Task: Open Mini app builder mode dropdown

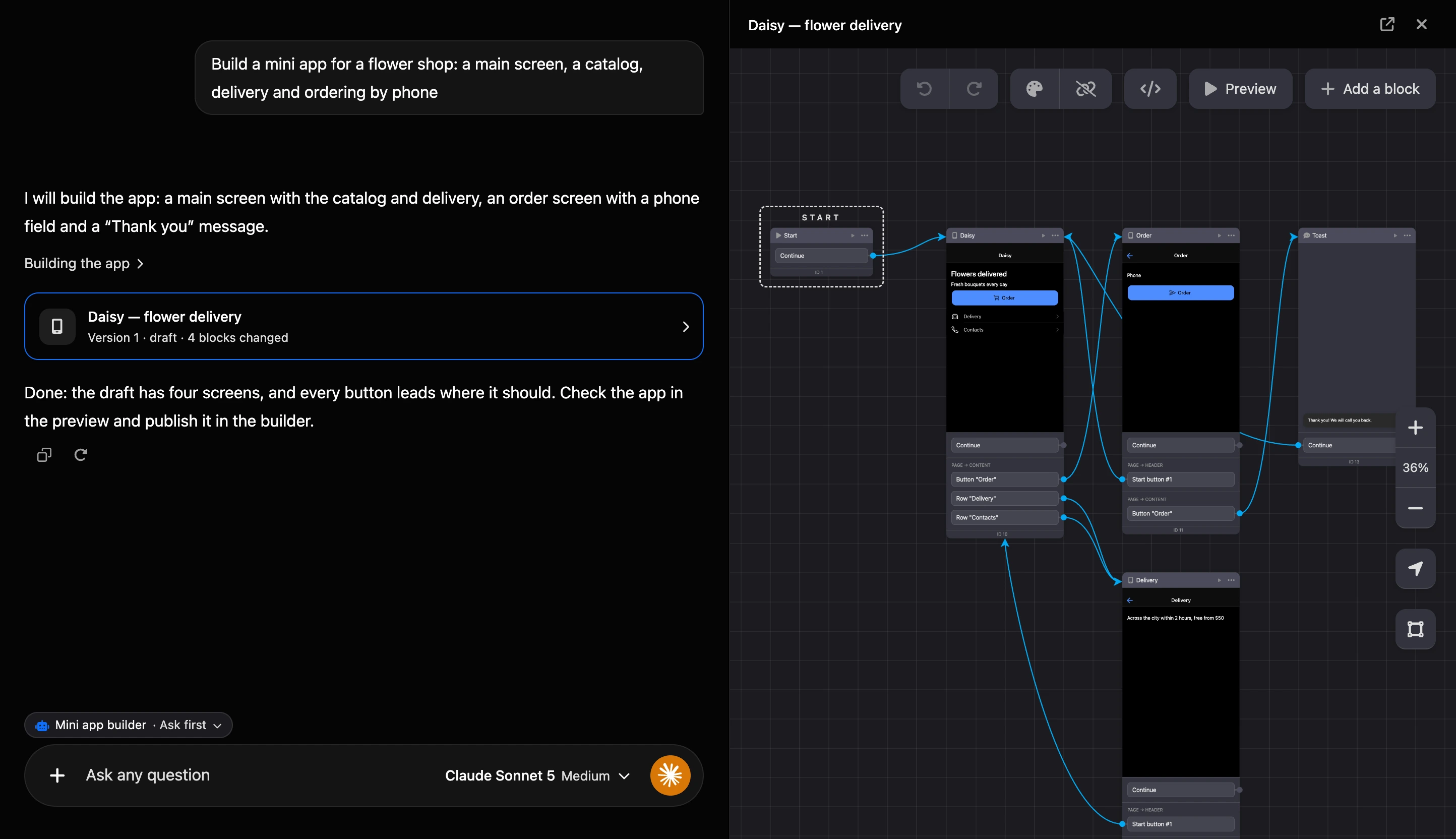Action: coord(128,725)
